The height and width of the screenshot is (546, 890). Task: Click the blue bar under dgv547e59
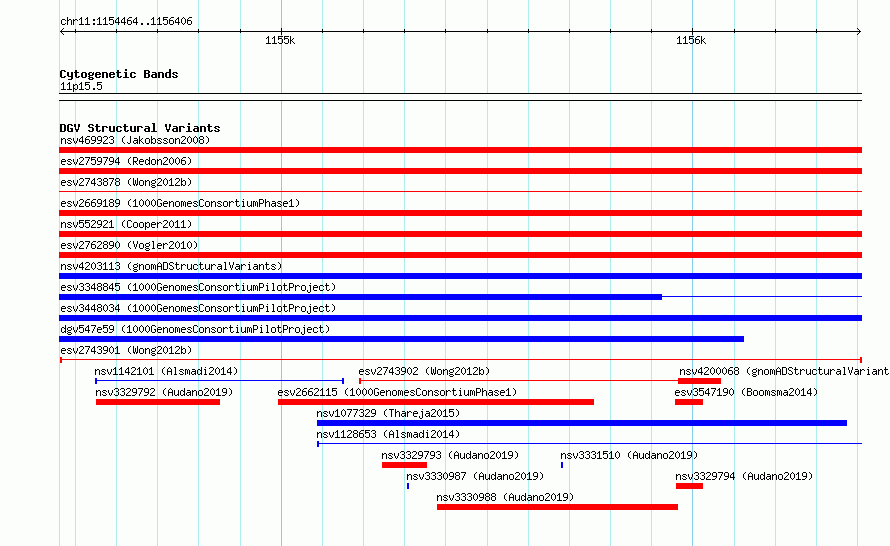401,339
